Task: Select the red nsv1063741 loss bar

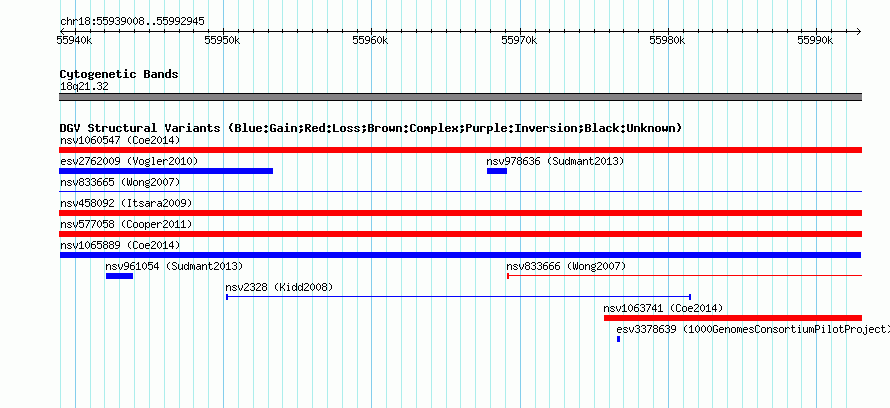Action: (x=733, y=318)
